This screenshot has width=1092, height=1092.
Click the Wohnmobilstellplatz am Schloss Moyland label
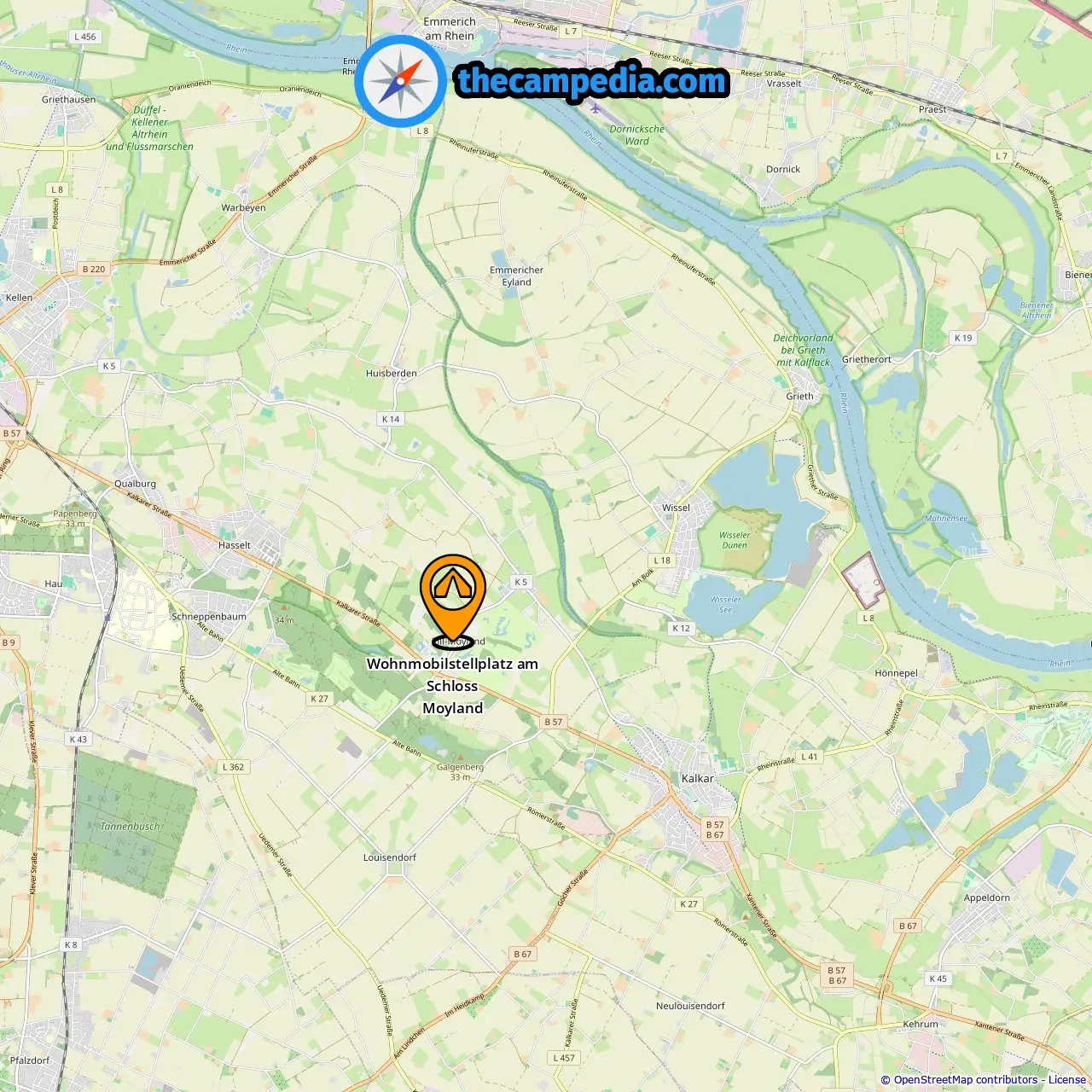[452, 686]
